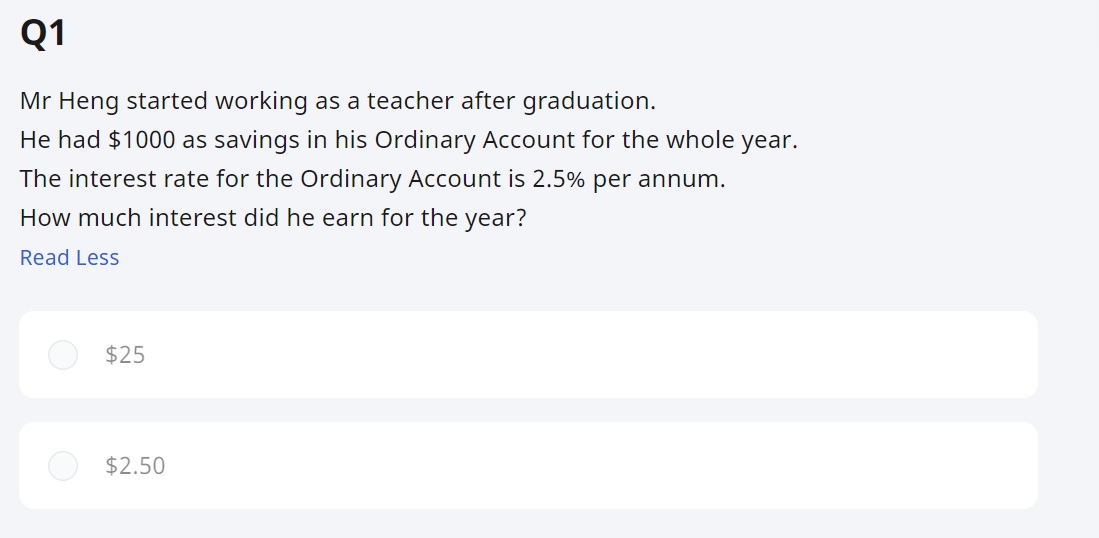Select the $25 radio button
This screenshot has height=538, width=1099.
[x=63, y=355]
